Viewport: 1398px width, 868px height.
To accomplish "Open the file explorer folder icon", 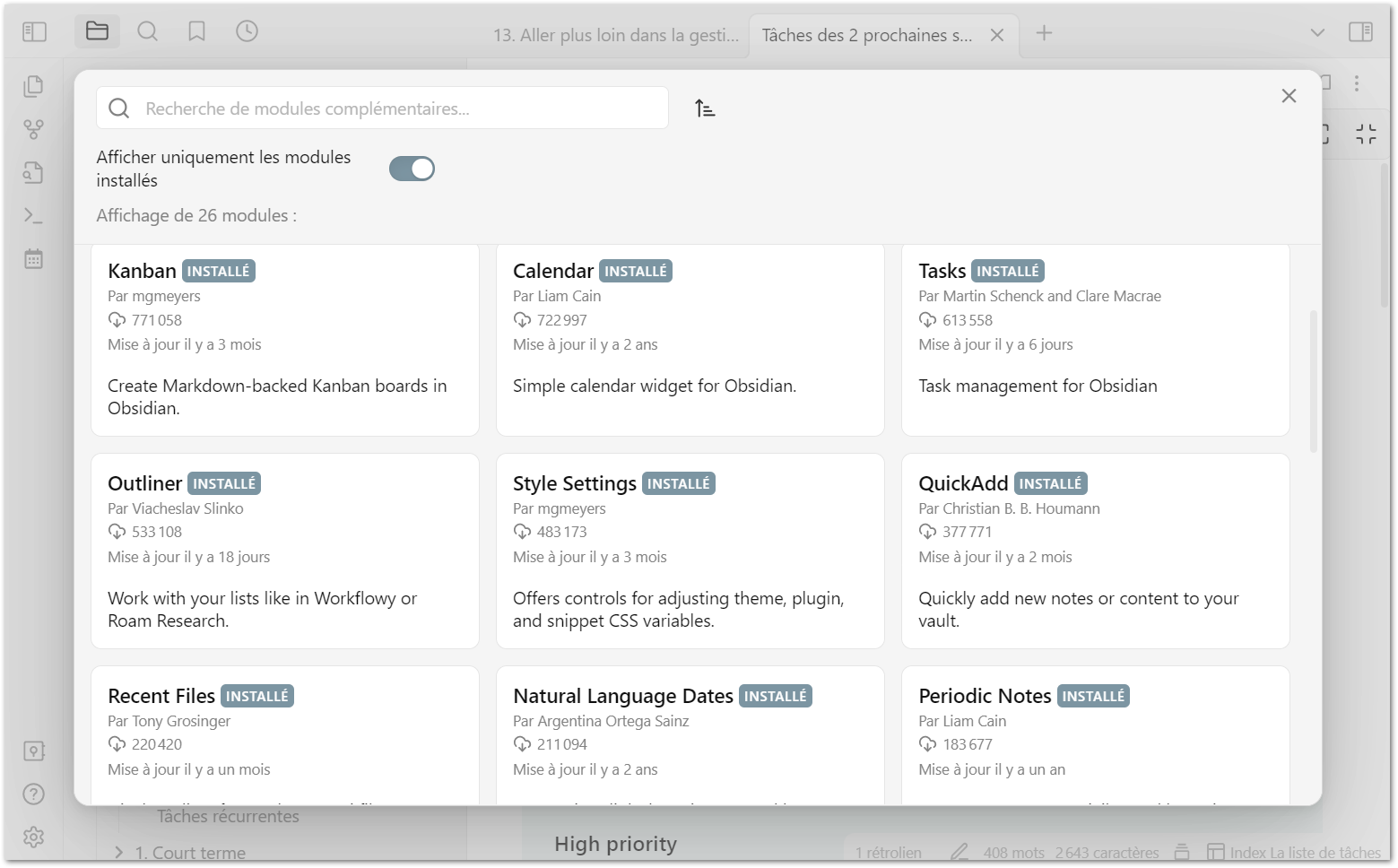I will (x=97, y=32).
